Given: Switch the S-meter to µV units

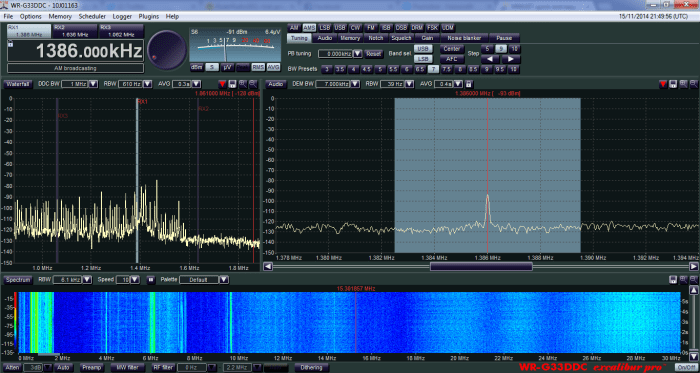Looking at the screenshot, I should (228, 67).
